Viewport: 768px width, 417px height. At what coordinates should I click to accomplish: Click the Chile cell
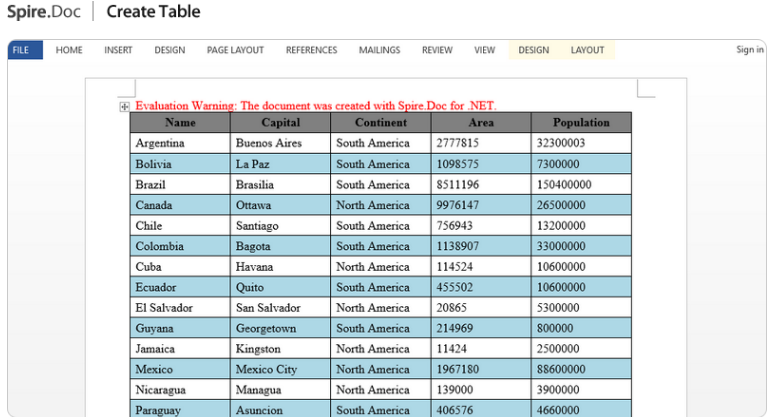(x=180, y=225)
